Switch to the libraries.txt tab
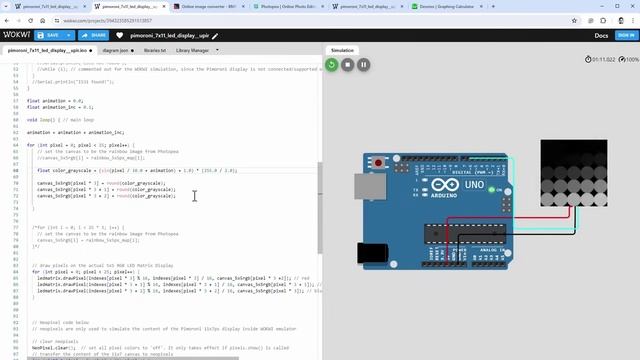Screen dimensions: 640x360 pos(155,51)
